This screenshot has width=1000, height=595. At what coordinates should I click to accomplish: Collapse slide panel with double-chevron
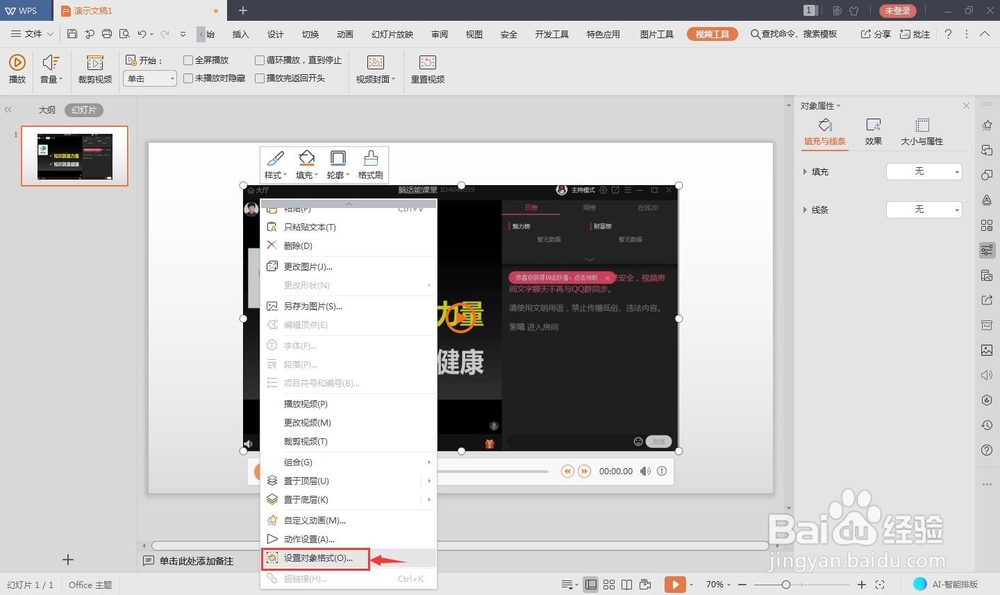8,110
